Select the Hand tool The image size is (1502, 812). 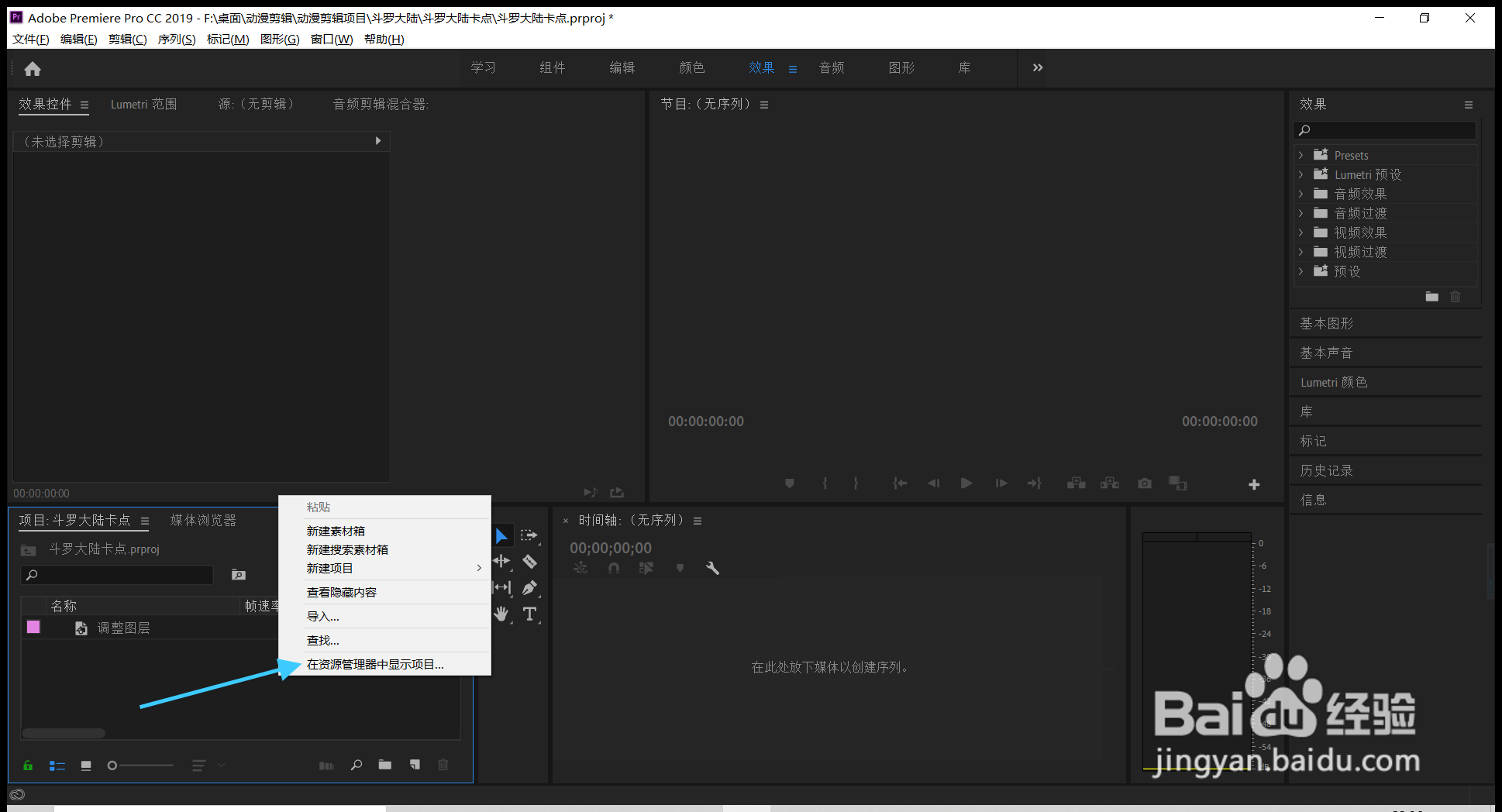click(x=502, y=614)
